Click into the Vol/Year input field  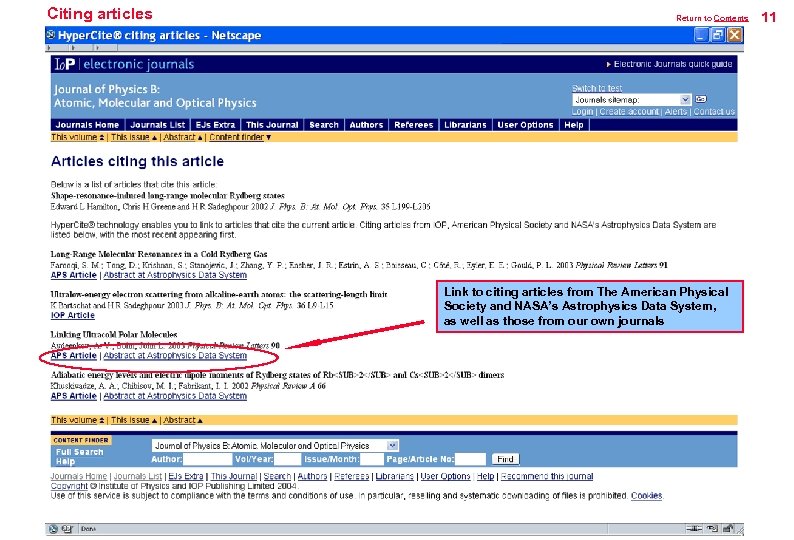coord(287,459)
